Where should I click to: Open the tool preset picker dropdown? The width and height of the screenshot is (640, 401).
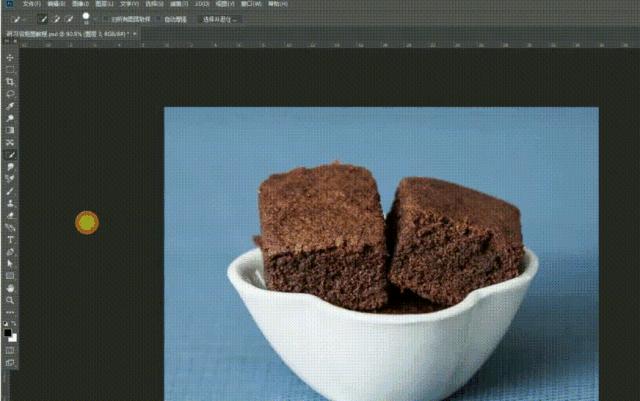point(23,19)
